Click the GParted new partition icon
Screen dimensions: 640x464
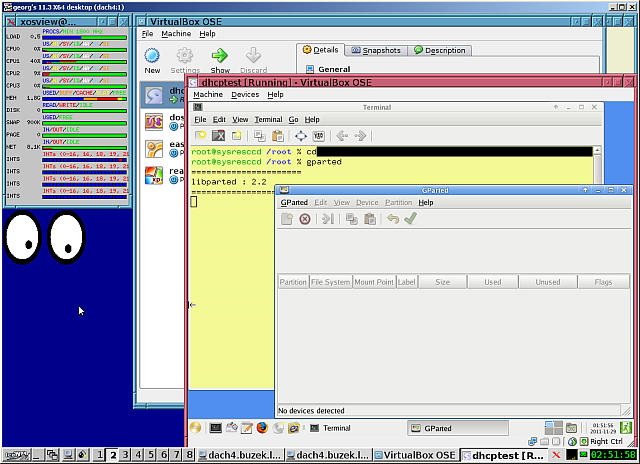click(287, 219)
